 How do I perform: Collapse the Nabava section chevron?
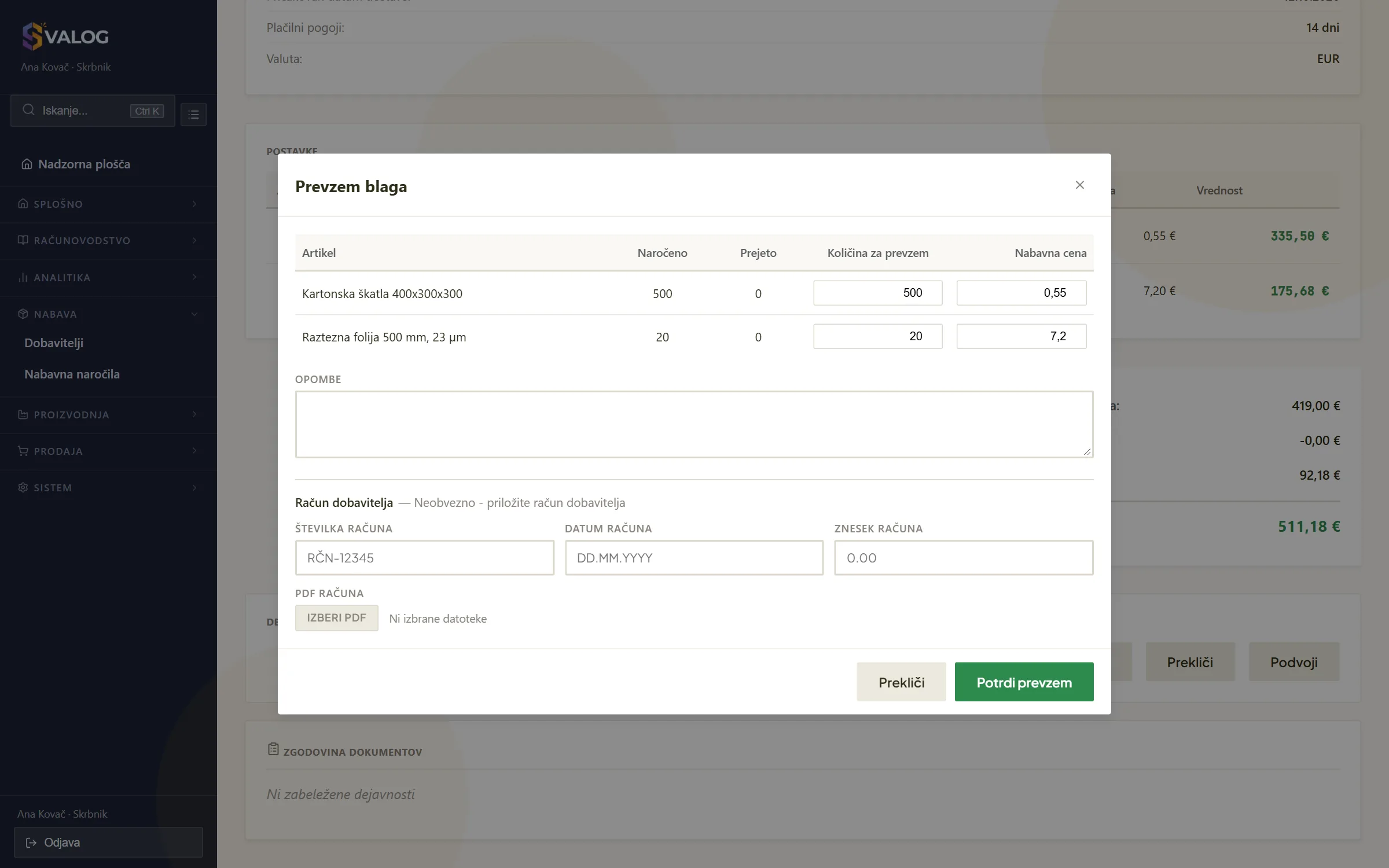tap(194, 314)
